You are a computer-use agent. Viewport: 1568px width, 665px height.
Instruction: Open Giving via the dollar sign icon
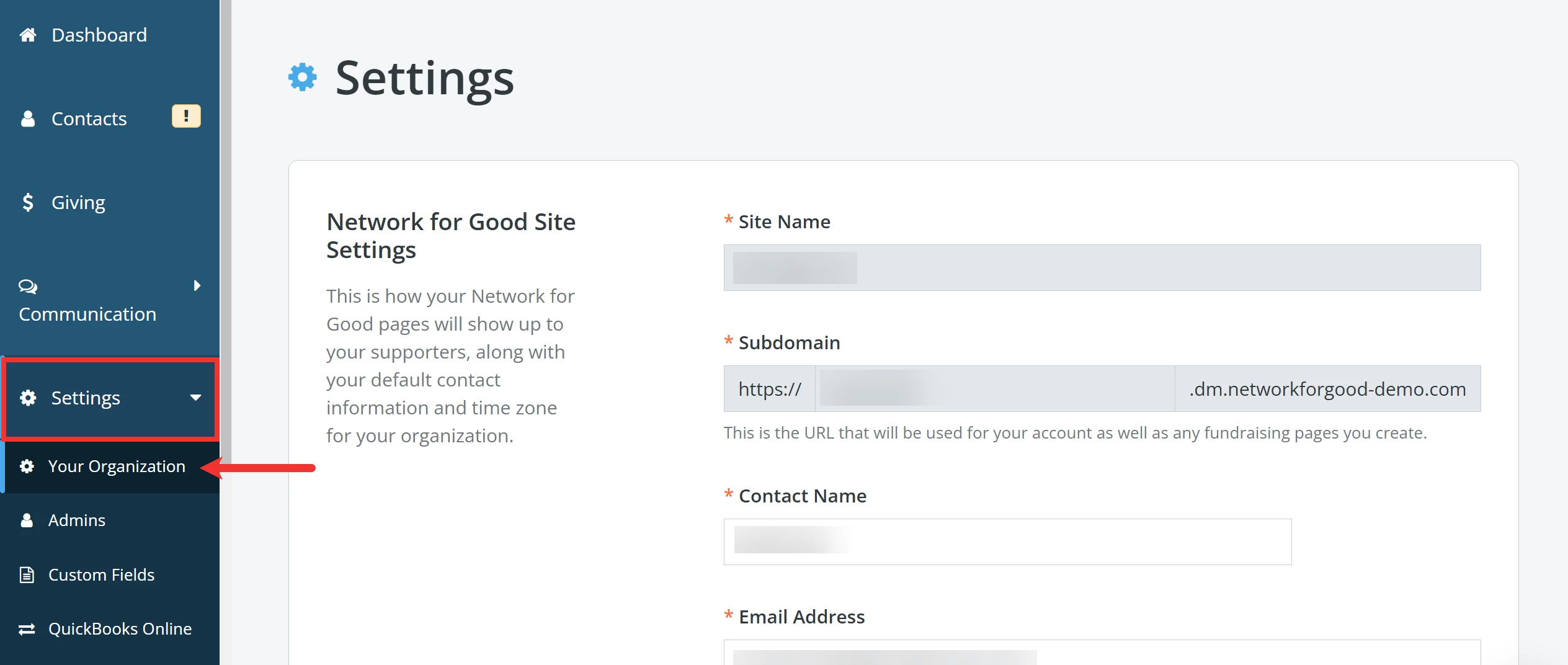(x=27, y=202)
